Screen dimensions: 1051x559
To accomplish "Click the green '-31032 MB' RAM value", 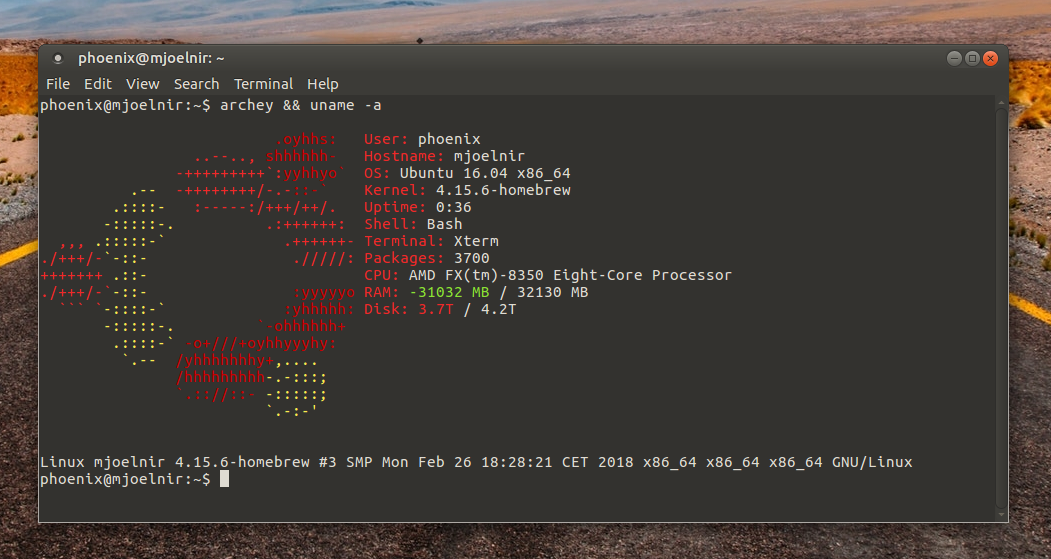I will [449, 292].
